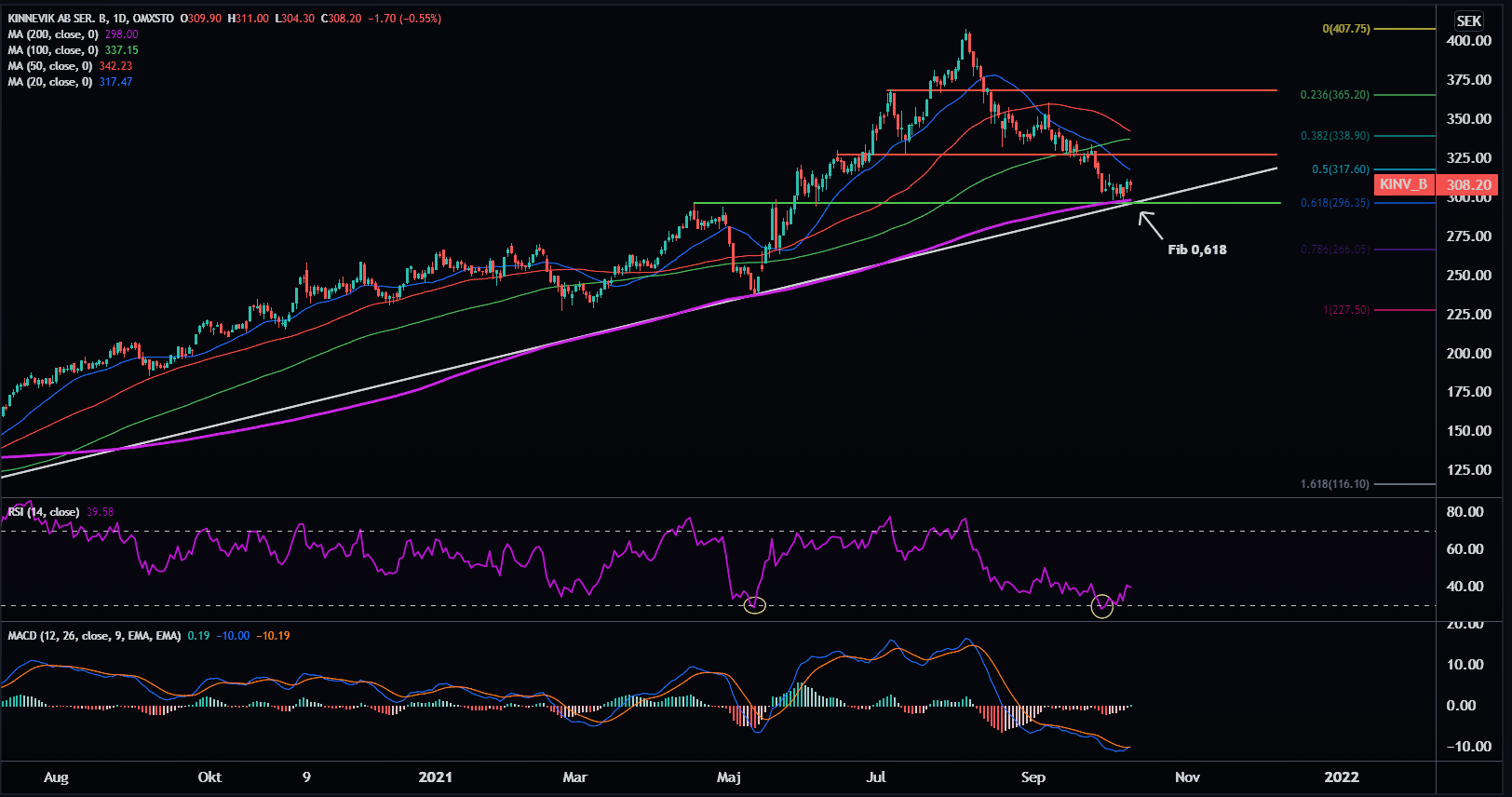Click the KINNEVIK AB SER. B symbol title

click(90, 19)
